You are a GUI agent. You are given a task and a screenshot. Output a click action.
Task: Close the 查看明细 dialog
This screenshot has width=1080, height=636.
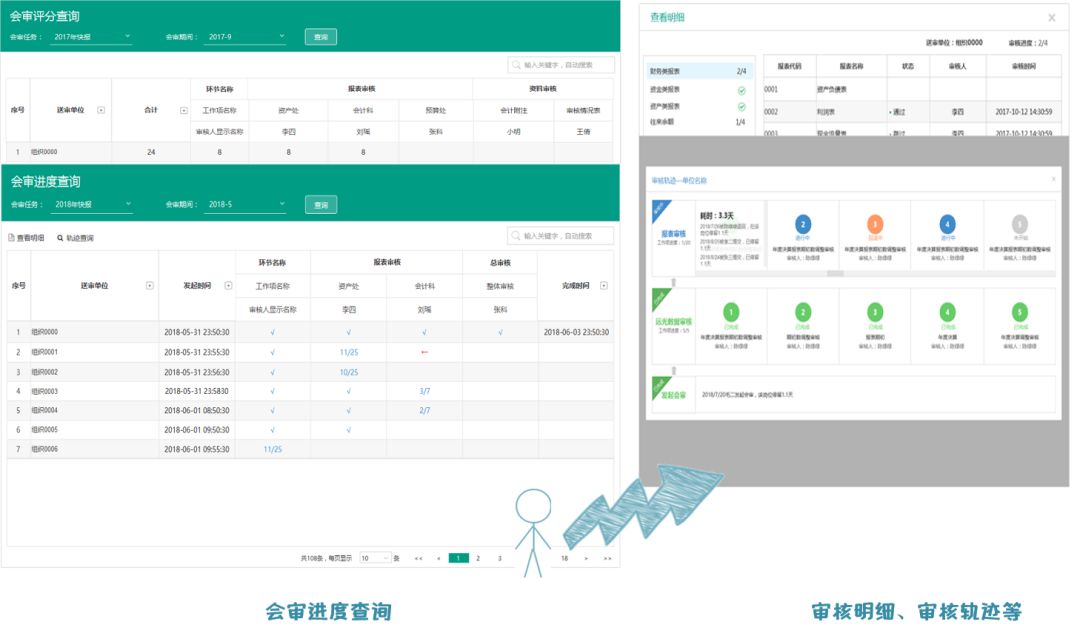pos(1051,18)
